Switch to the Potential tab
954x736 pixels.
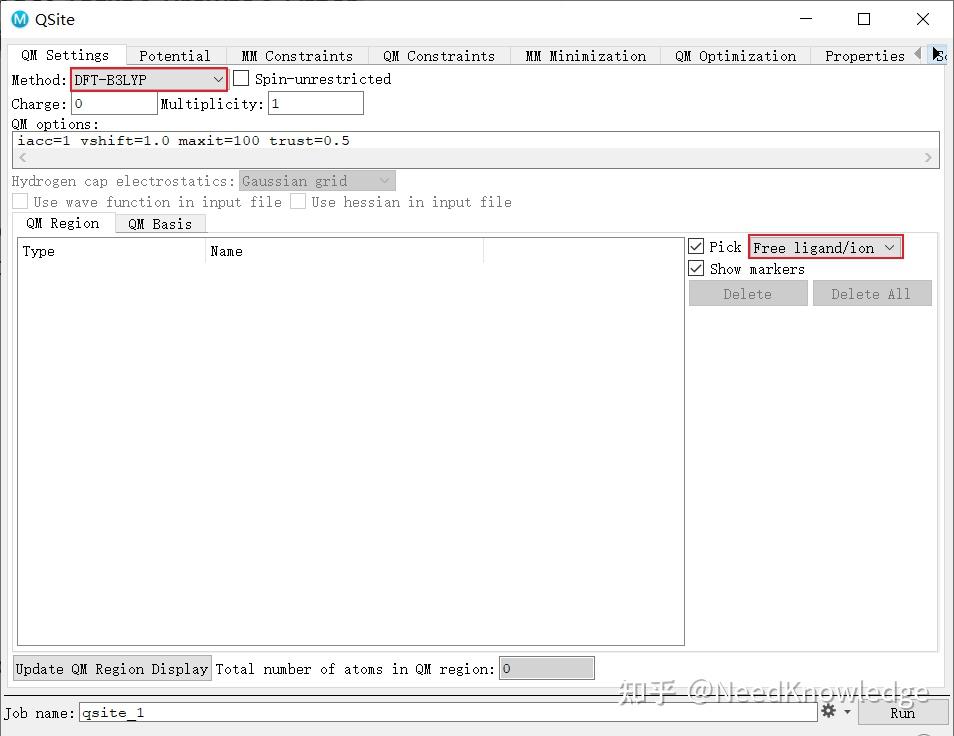click(x=174, y=56)
